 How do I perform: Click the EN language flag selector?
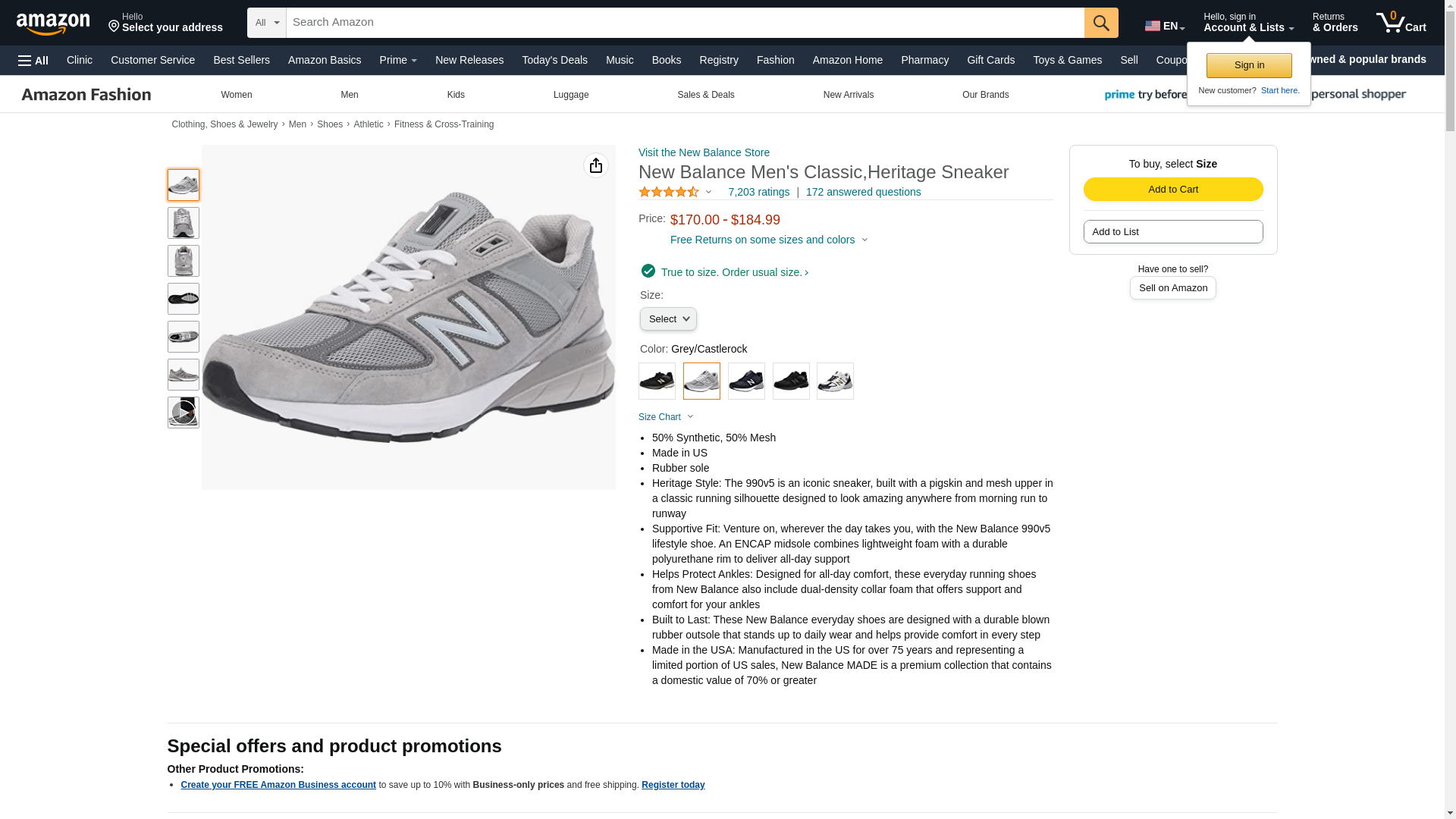click(x=1164, y=26)
